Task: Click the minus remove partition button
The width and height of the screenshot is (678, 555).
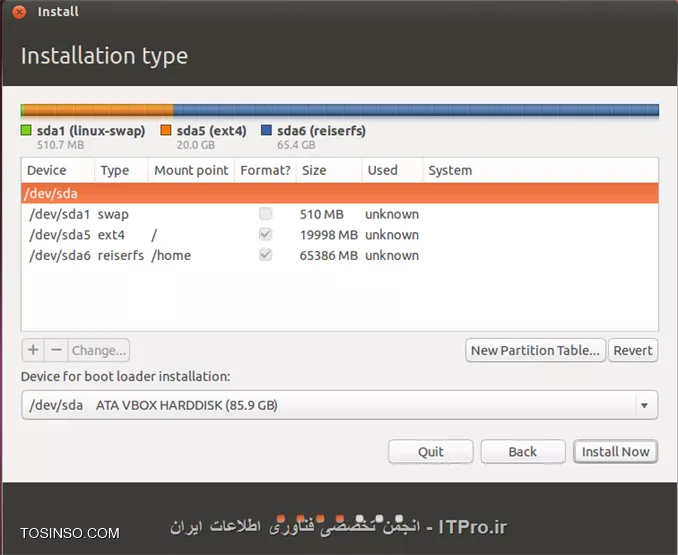Action: point(56,350)
